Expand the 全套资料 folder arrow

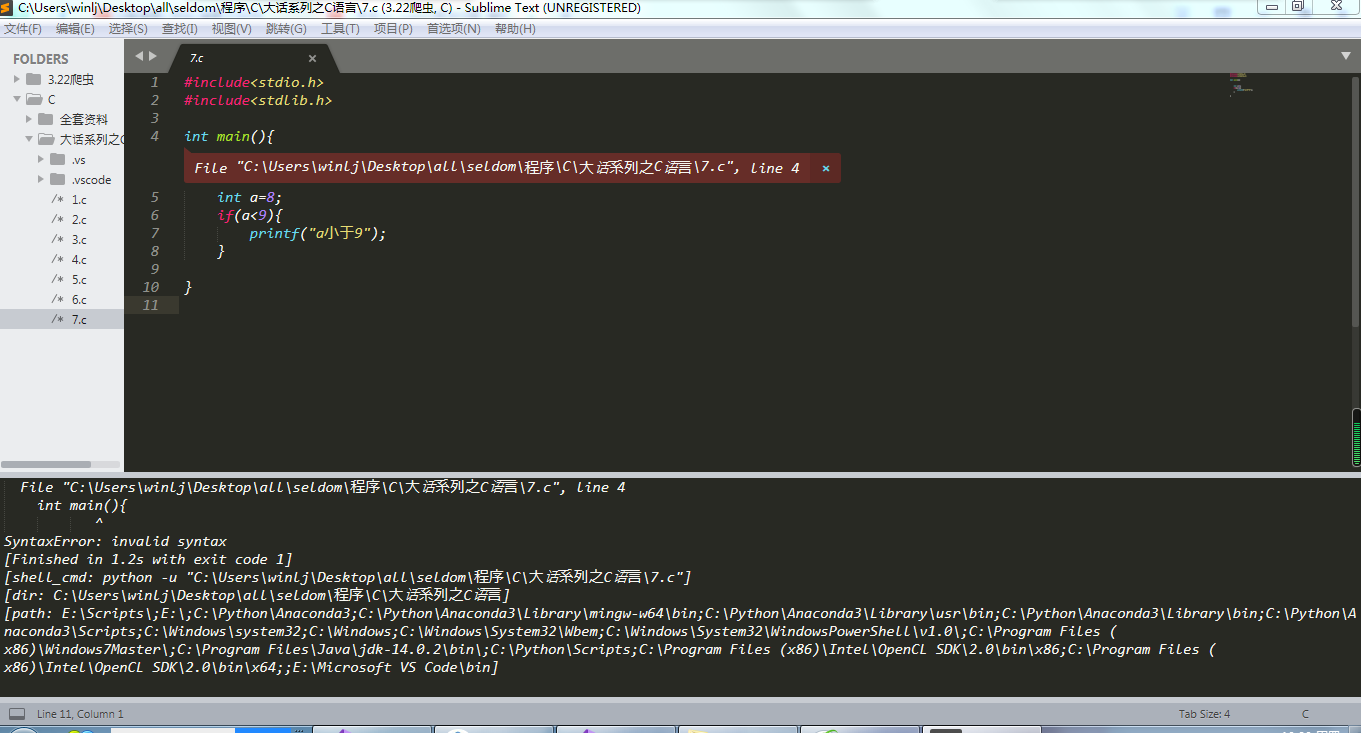[29, 119]
